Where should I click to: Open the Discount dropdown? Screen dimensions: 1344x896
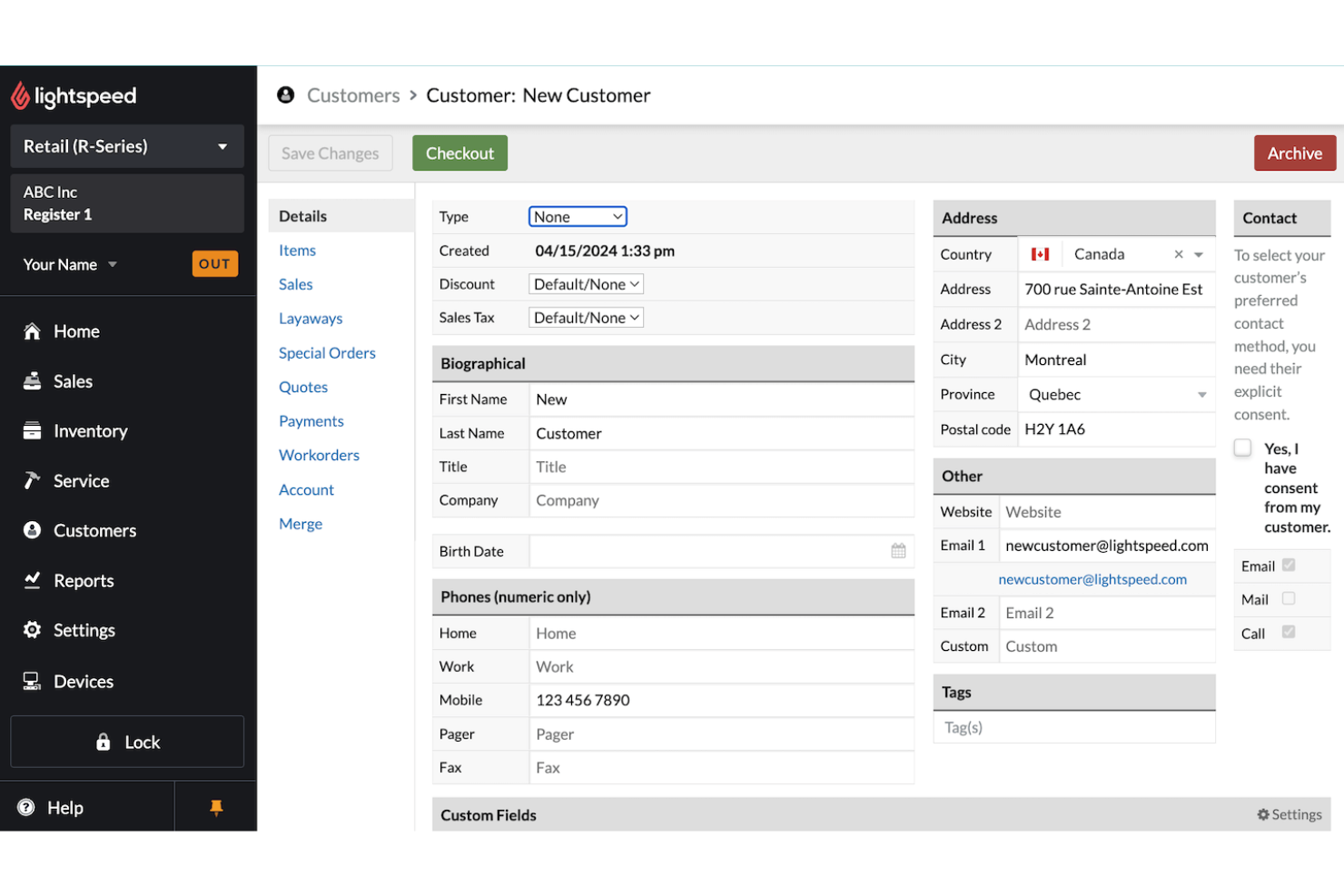pos(585,283)
